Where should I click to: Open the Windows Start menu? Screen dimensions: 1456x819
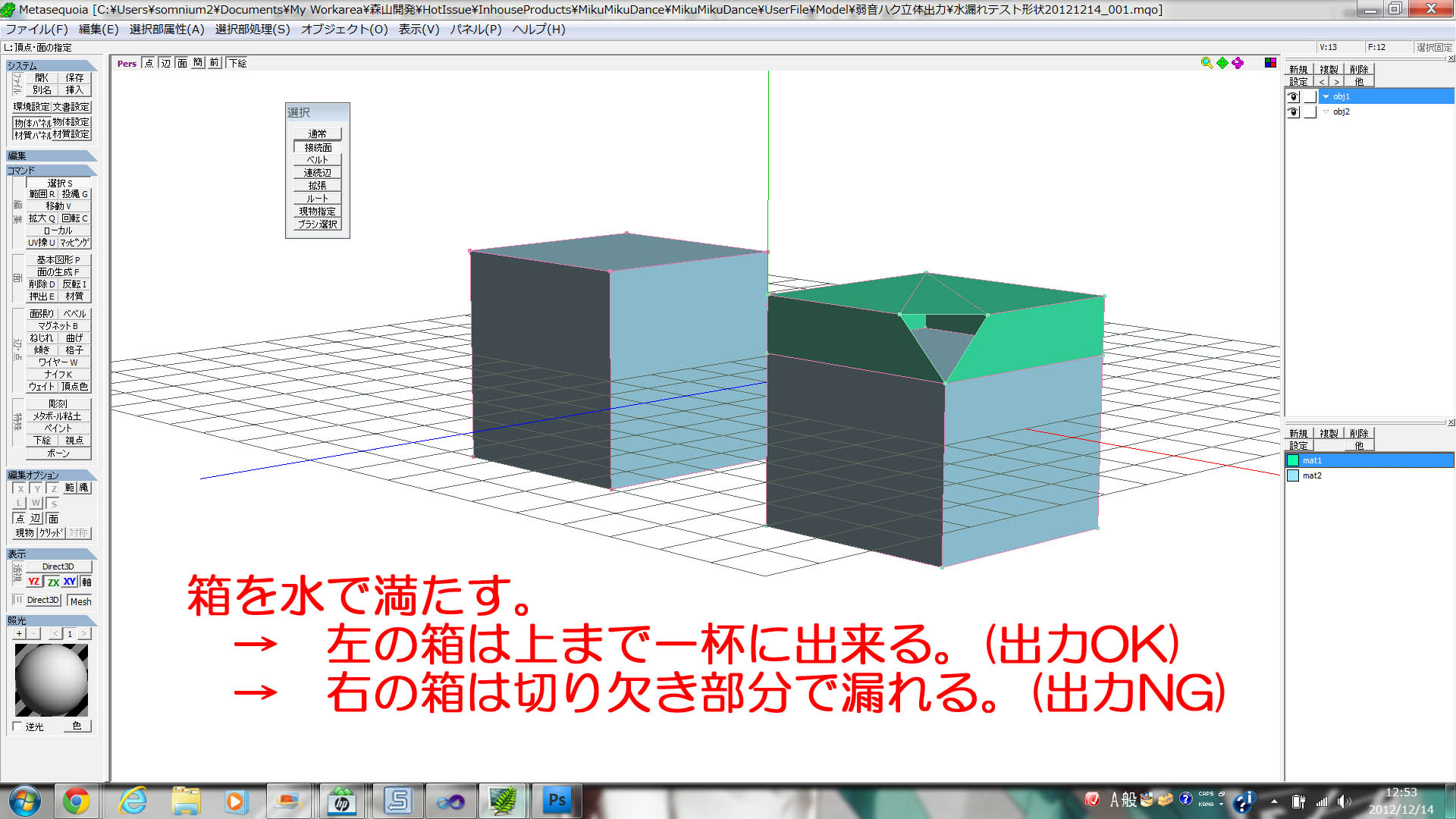(24, 801)
